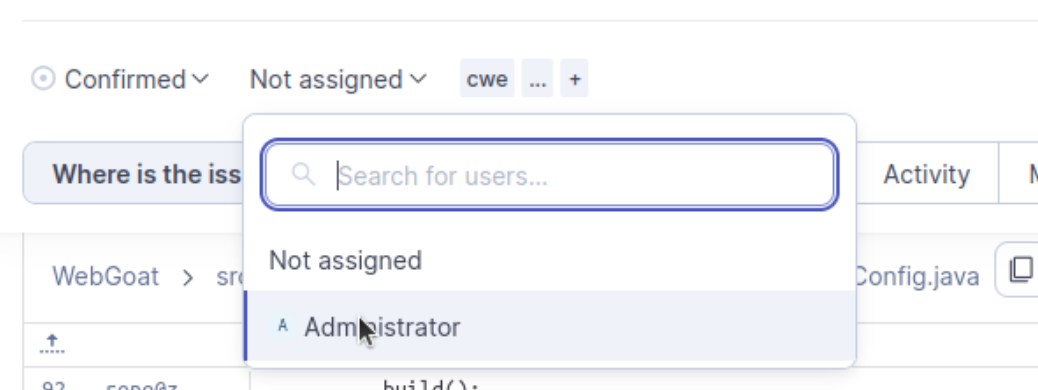The width and height of the screenshot is (1038, 390).
Task: Open the WebGoat breadcrumb link
Action: [x=106, y=276]
